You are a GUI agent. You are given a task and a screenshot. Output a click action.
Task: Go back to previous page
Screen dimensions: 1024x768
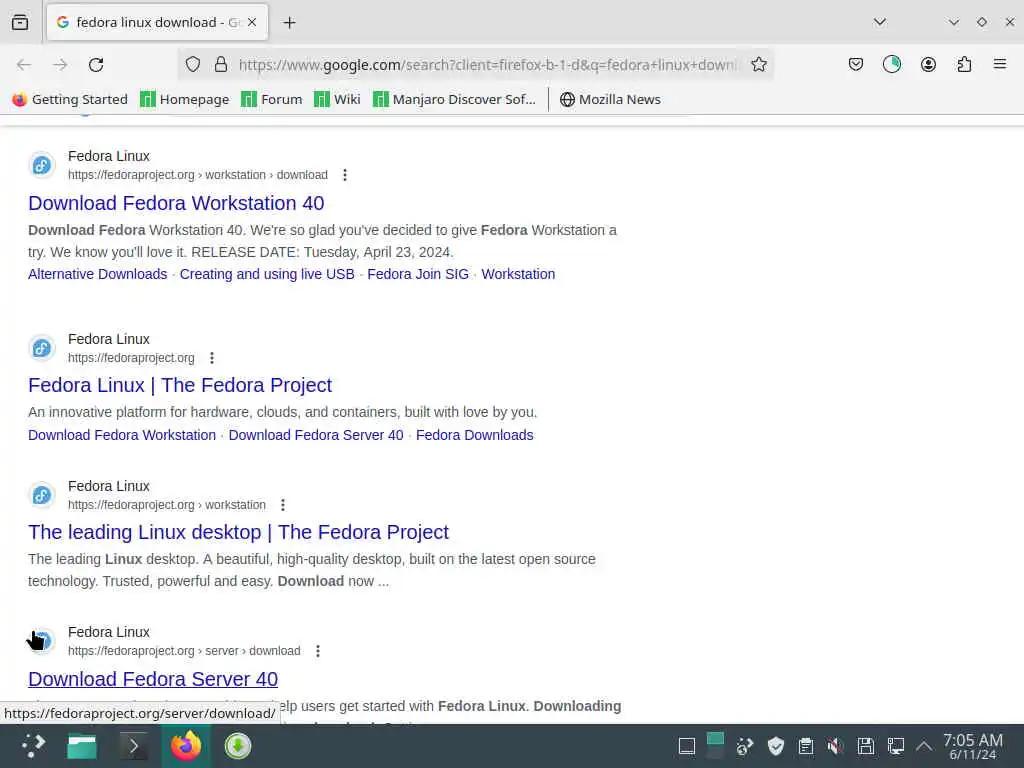[24, 65]
